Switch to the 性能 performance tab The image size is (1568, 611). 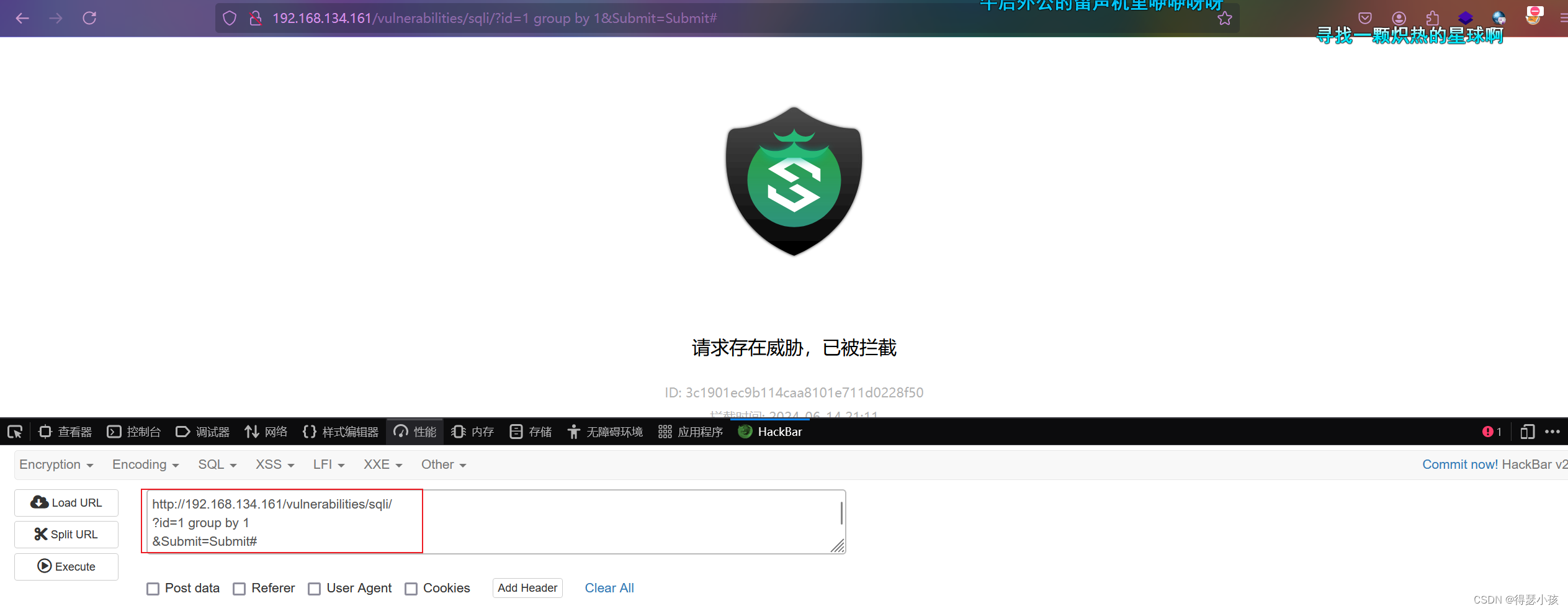(415, 432)
